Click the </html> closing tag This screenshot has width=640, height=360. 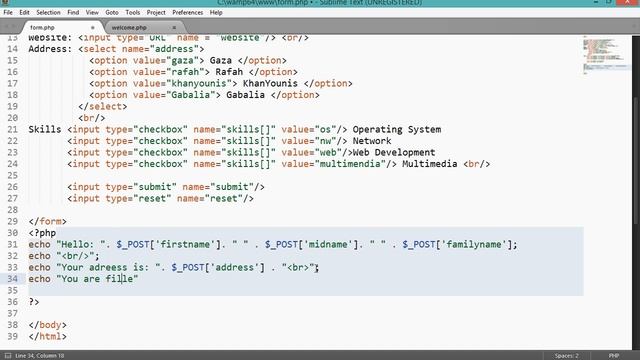(47, 336)
